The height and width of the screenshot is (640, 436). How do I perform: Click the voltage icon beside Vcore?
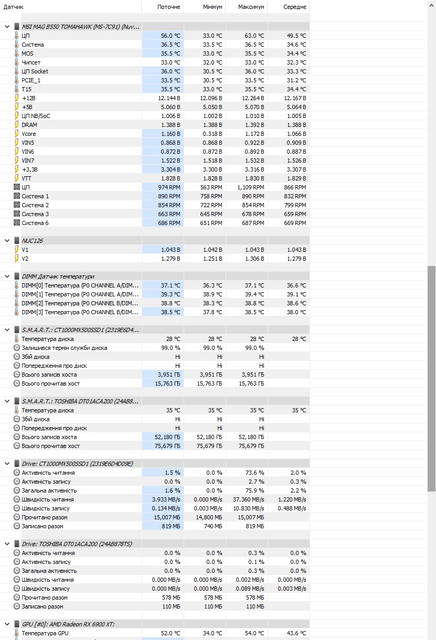17,134
